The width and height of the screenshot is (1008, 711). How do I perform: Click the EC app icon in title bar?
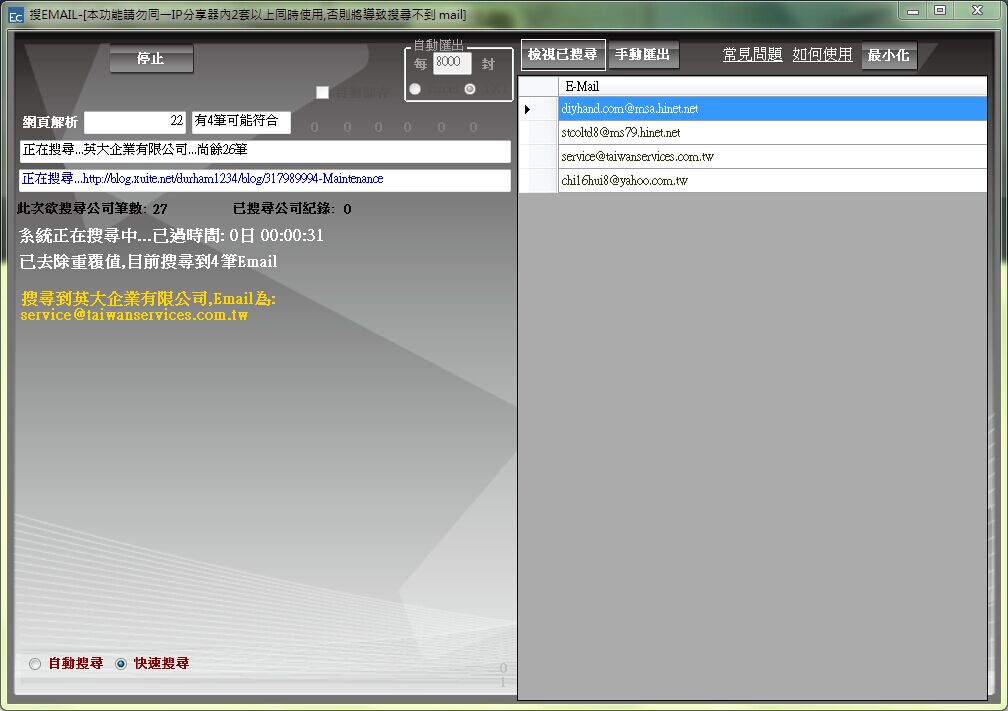click(15, 15)
